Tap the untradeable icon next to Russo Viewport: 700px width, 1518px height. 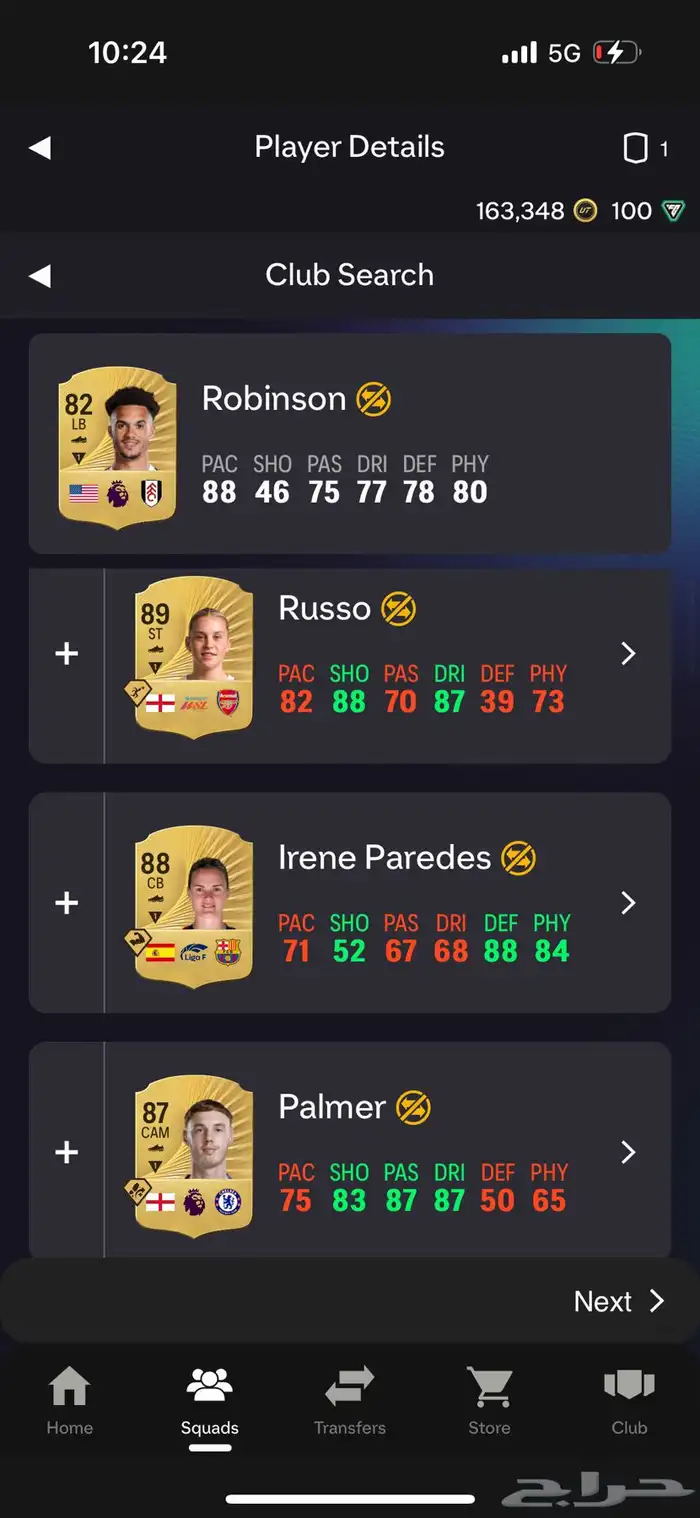coord(398,609)
